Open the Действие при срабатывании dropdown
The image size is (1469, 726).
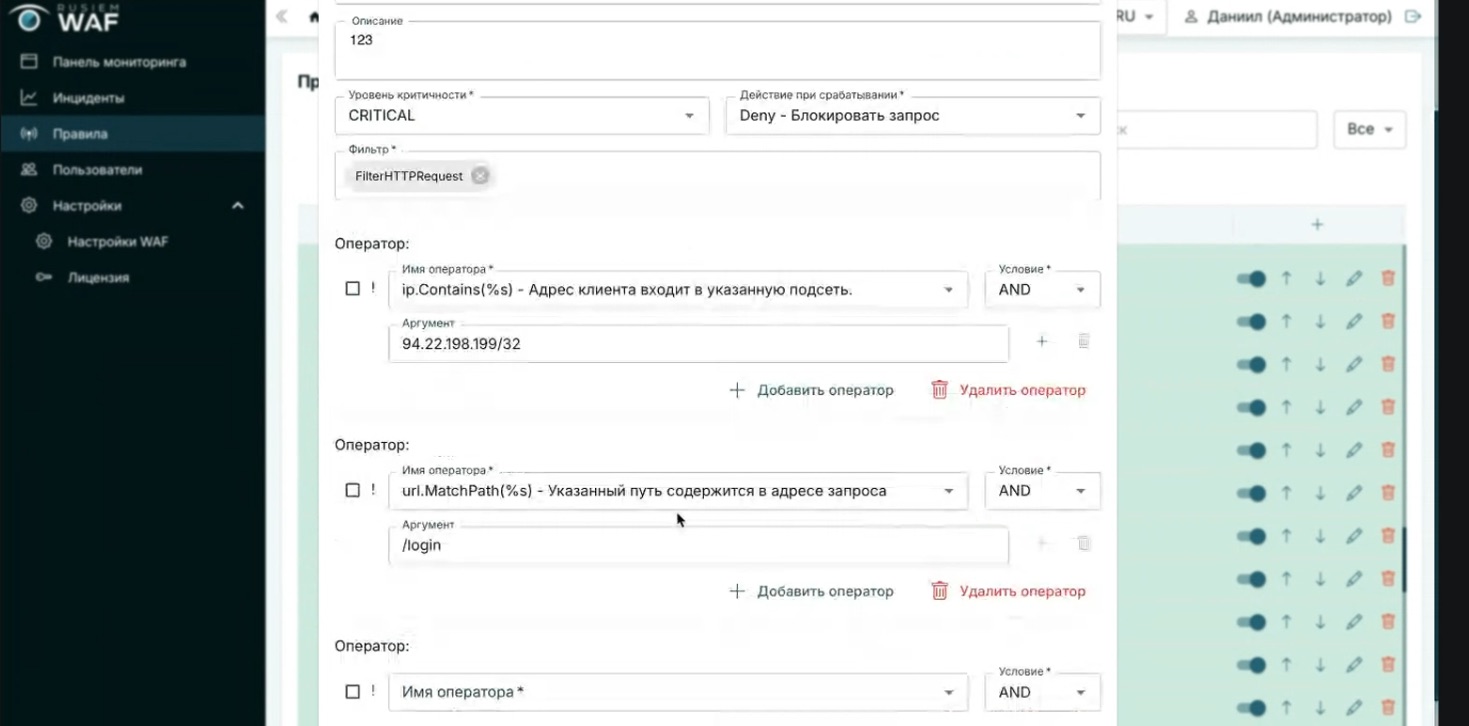click(912, 116)
